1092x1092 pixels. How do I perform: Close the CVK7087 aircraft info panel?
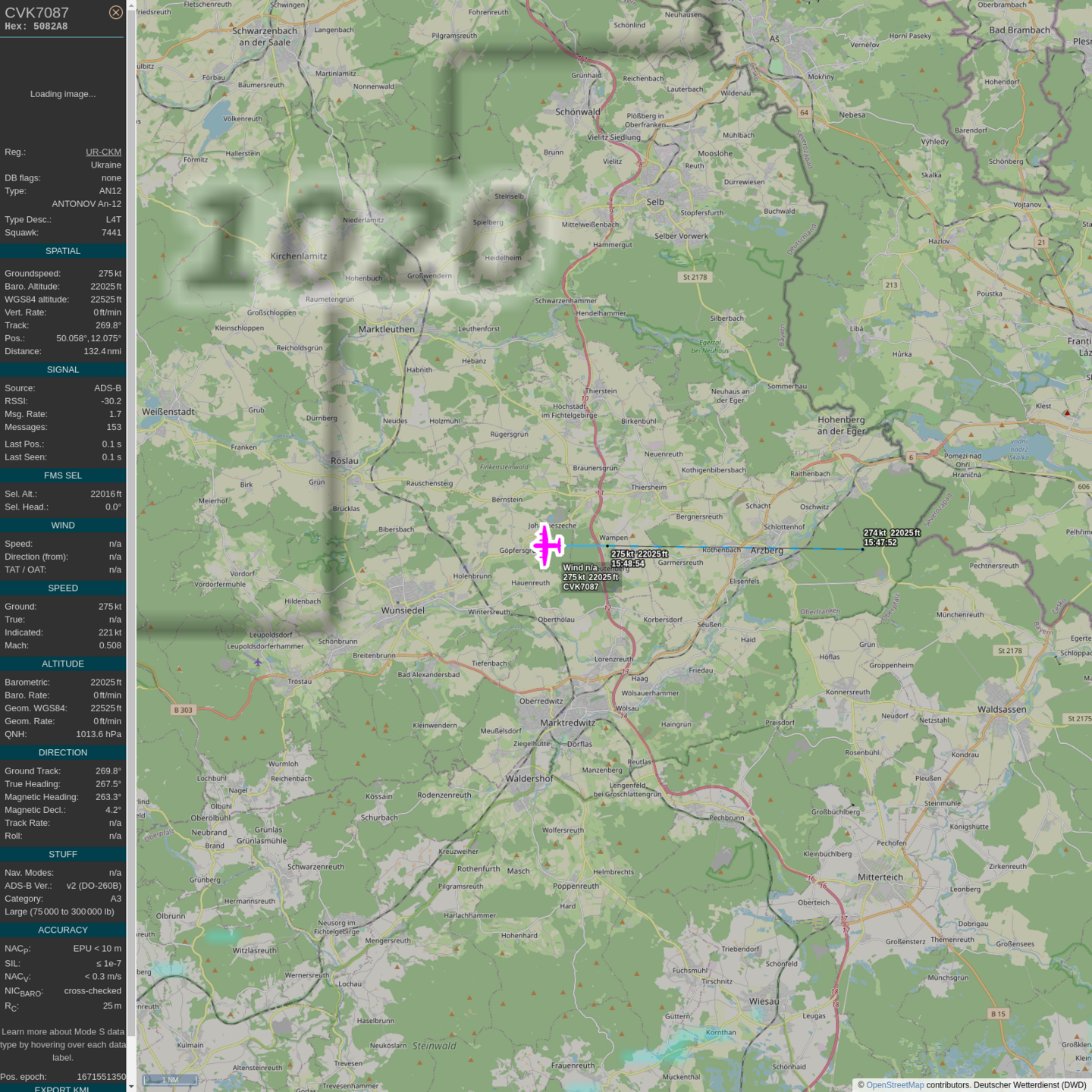[115, 12]
